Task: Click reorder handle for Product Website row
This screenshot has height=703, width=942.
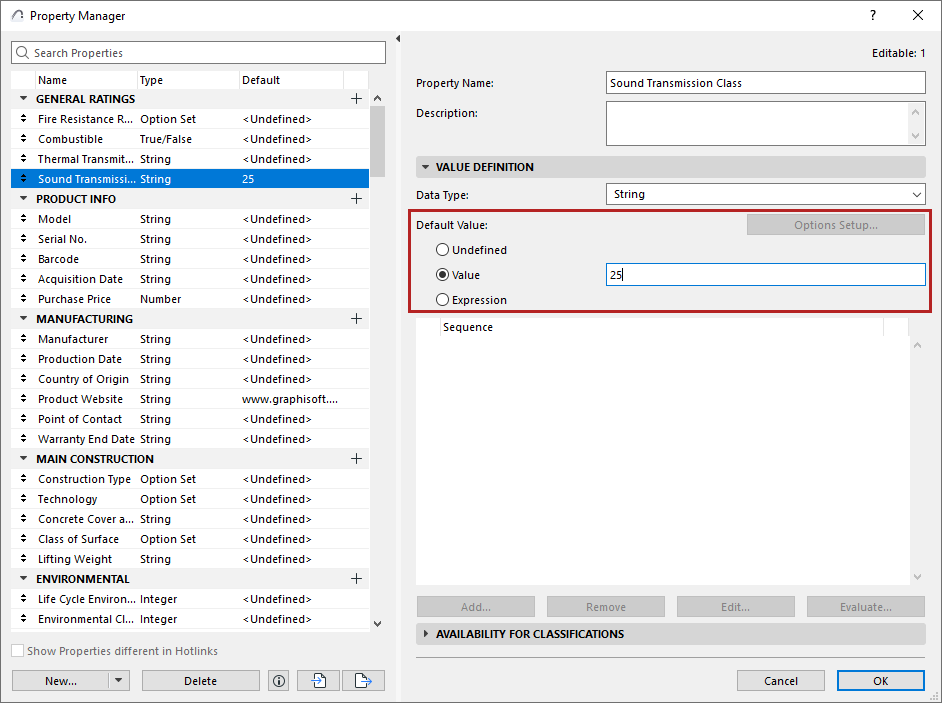Action: click(23, 399)
